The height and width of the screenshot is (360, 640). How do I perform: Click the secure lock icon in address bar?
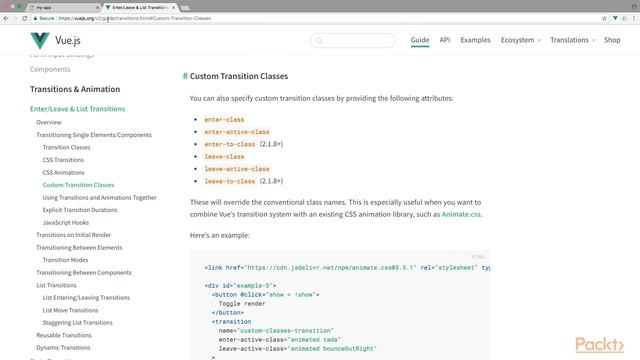(x=36, y=18)
